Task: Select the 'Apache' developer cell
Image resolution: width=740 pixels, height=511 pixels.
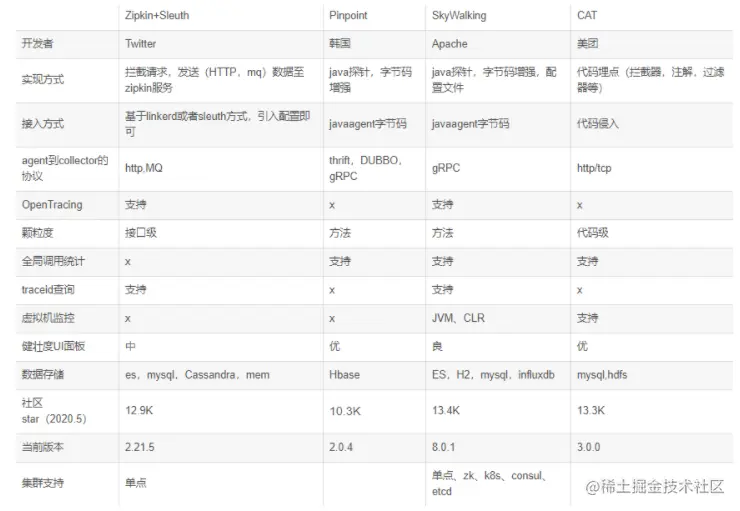Action: (449, 44)
